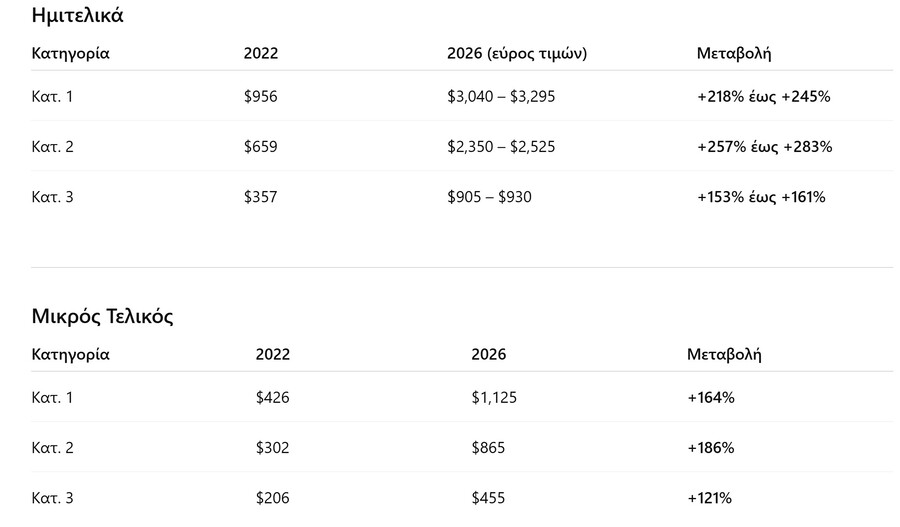Select the +164% change value

(x=711, y=398)
